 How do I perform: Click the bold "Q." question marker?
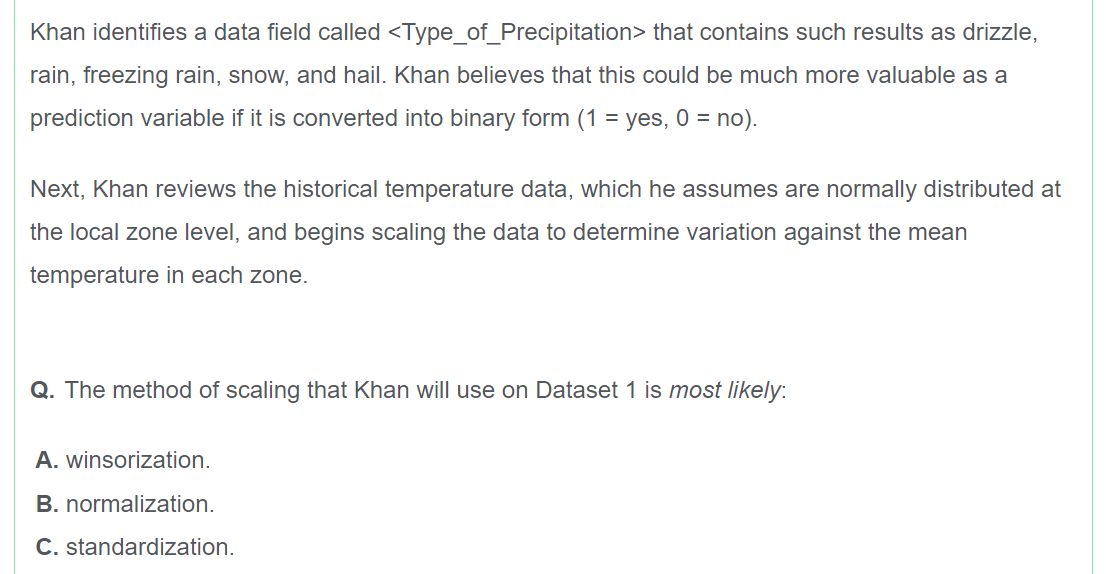[42, 390]
